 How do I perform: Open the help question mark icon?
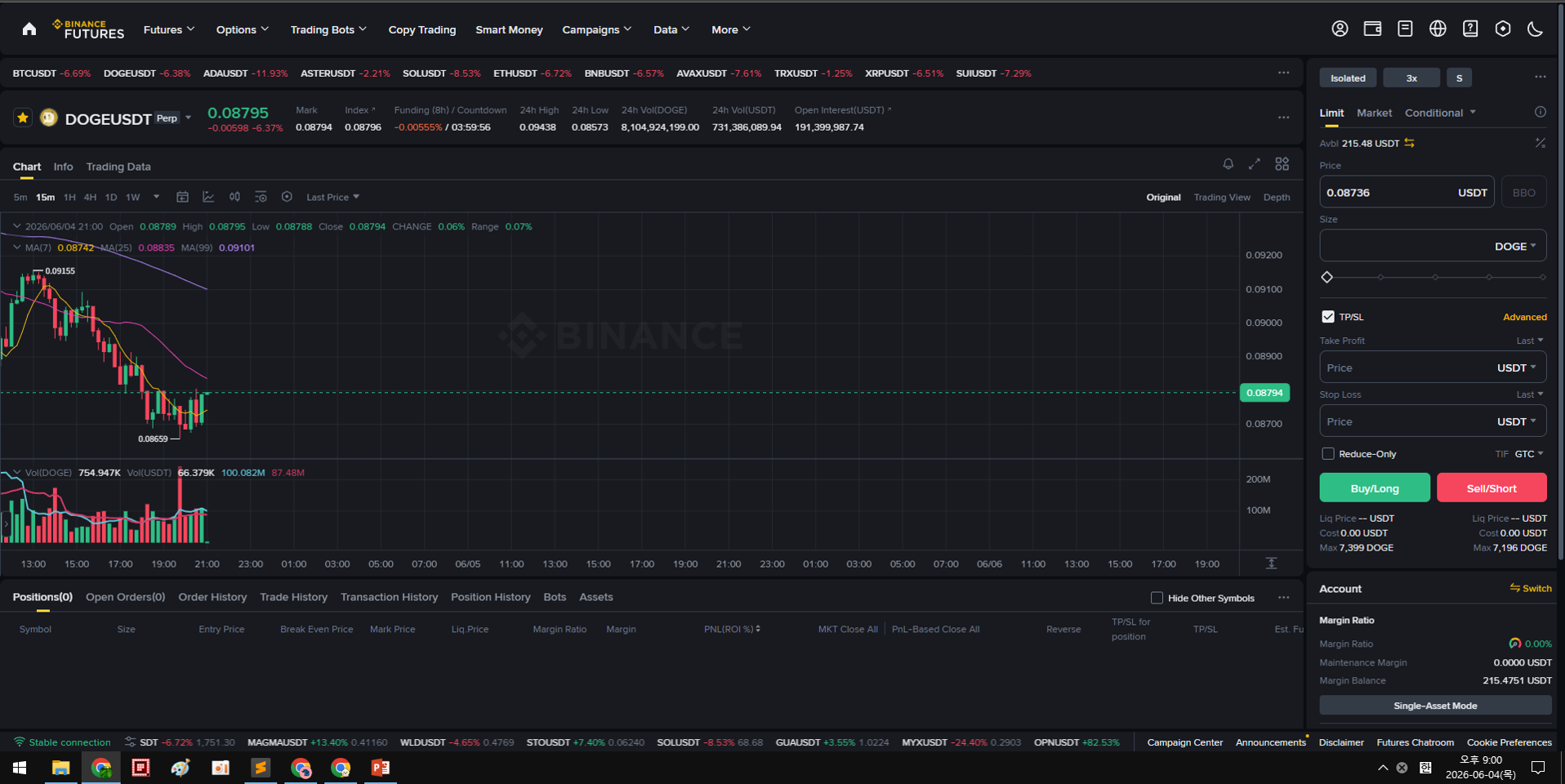[1470, 29]
